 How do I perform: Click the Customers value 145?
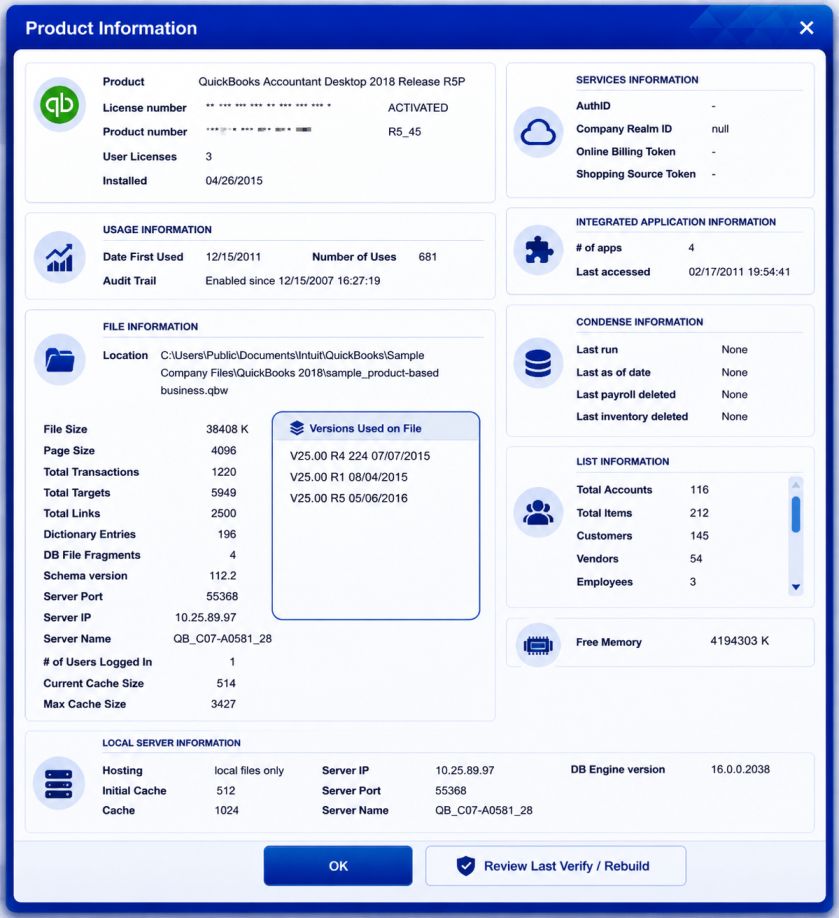(x=699, y=536)
